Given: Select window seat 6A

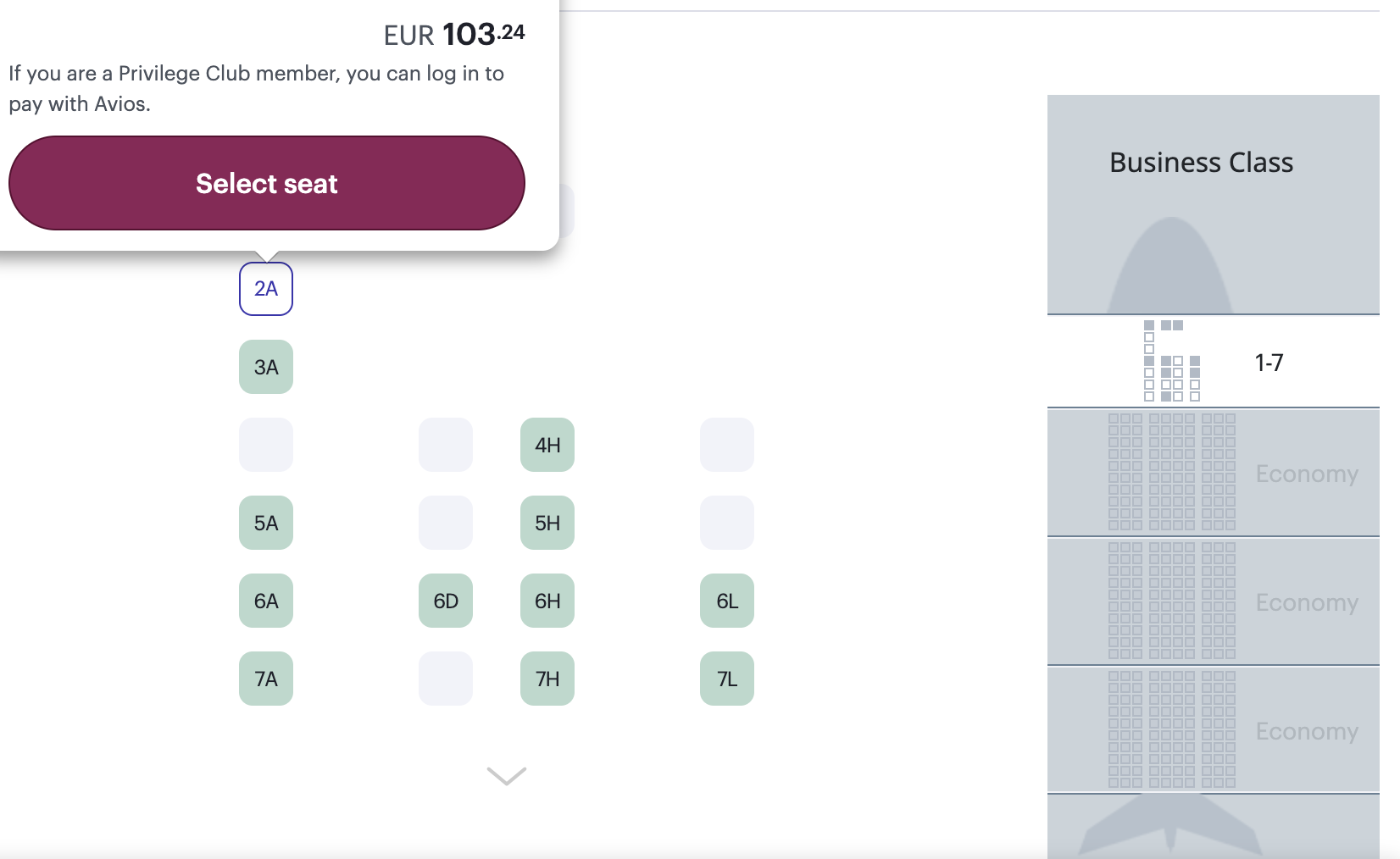Looking at the screenshot, I should point(266,601).
